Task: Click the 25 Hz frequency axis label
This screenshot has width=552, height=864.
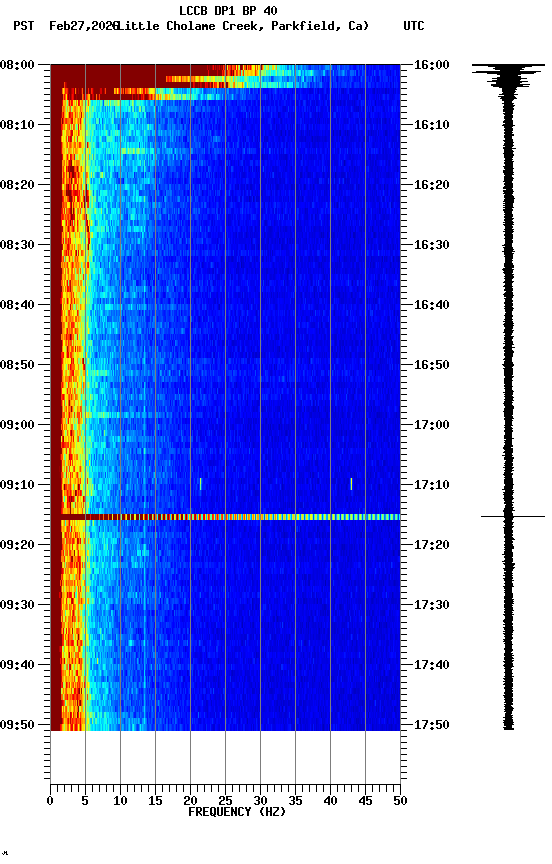Action: point(225,801)
